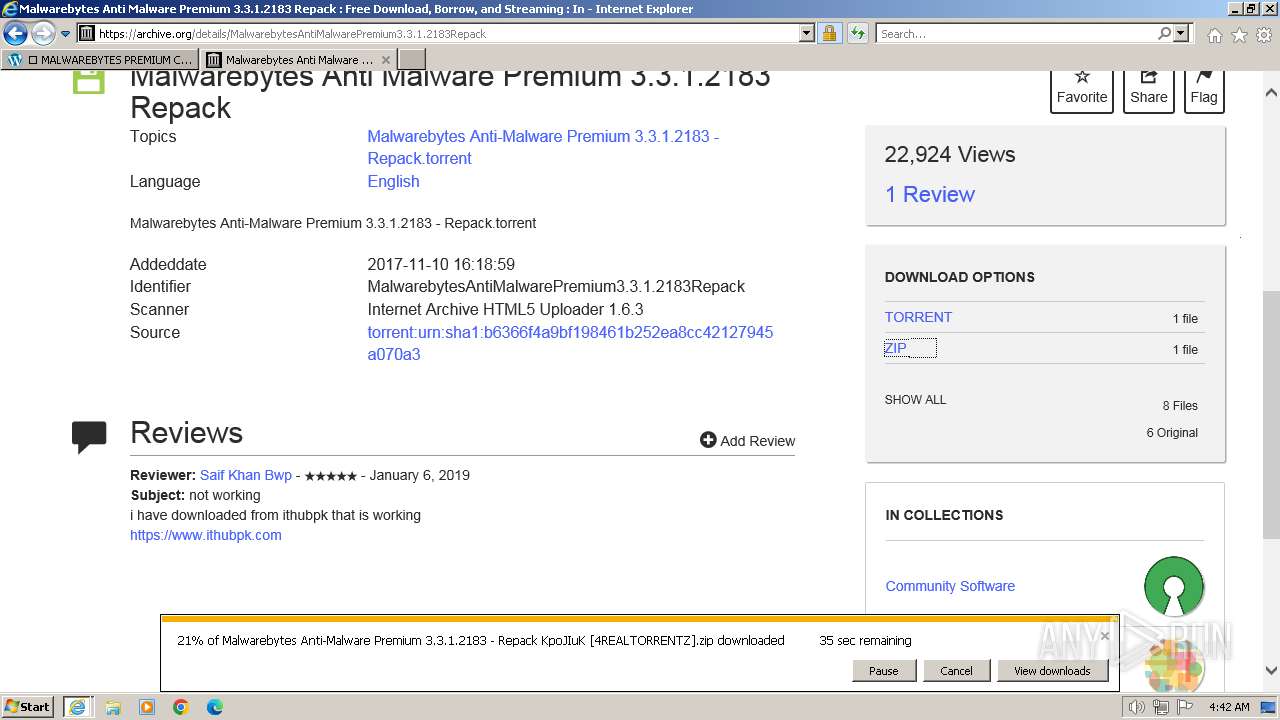The image size is (1280, 720).
Task: Open the Tools gear icon
Action: click(x=1263, y=35)
